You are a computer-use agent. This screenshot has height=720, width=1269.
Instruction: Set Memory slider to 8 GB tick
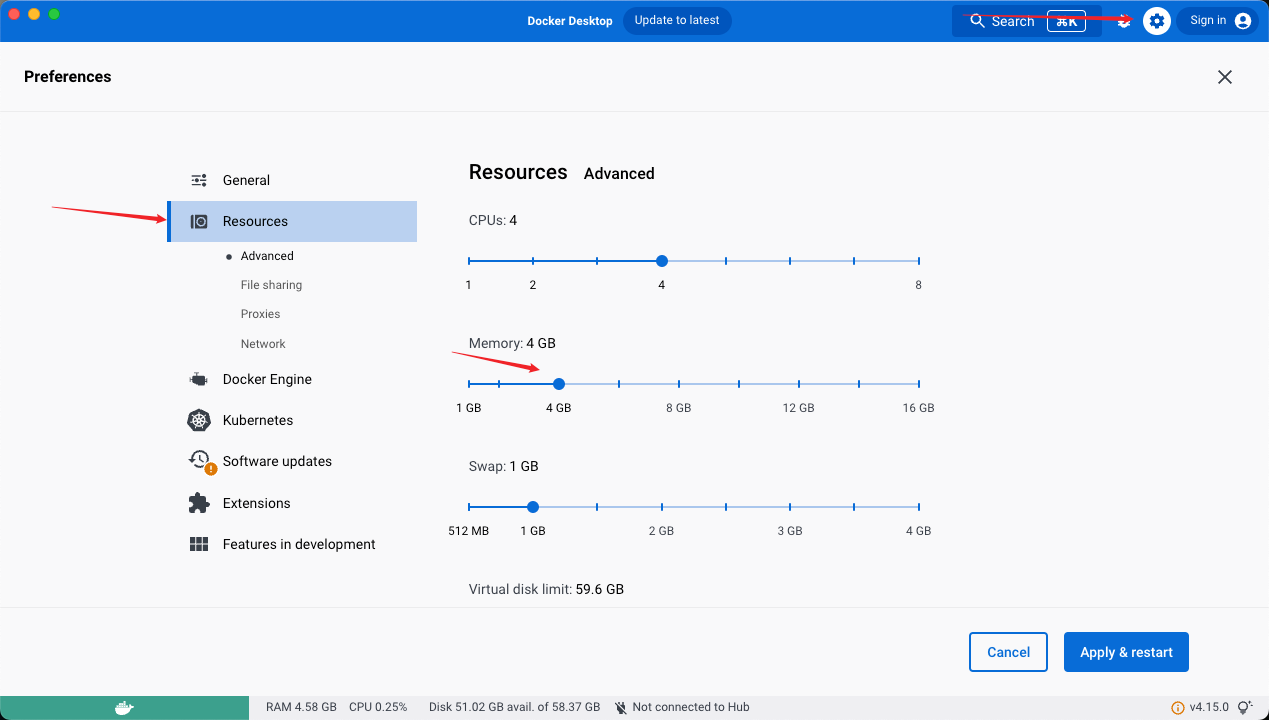[x=679, y=384]
